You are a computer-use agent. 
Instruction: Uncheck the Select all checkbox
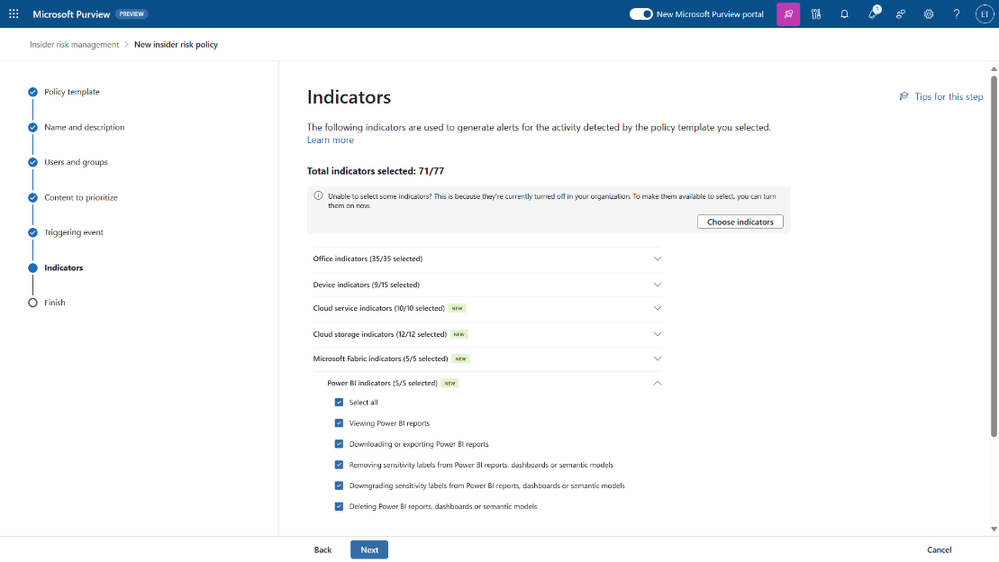click(x=339, y=402)
